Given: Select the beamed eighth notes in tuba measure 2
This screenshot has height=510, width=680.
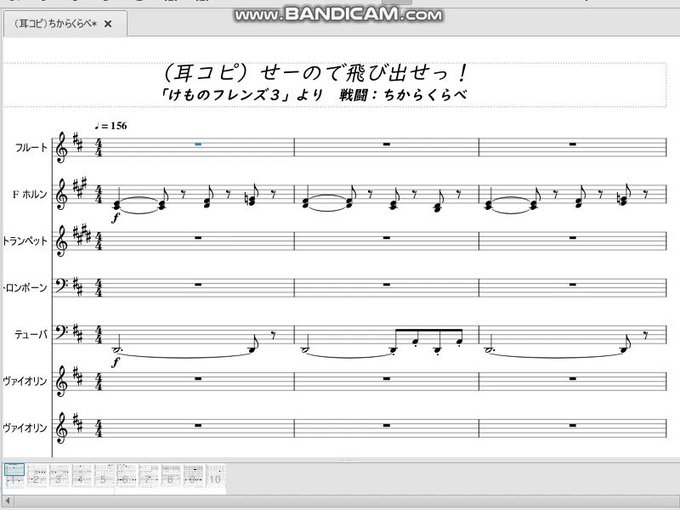Looking at the screenshot, I should 427,341.
